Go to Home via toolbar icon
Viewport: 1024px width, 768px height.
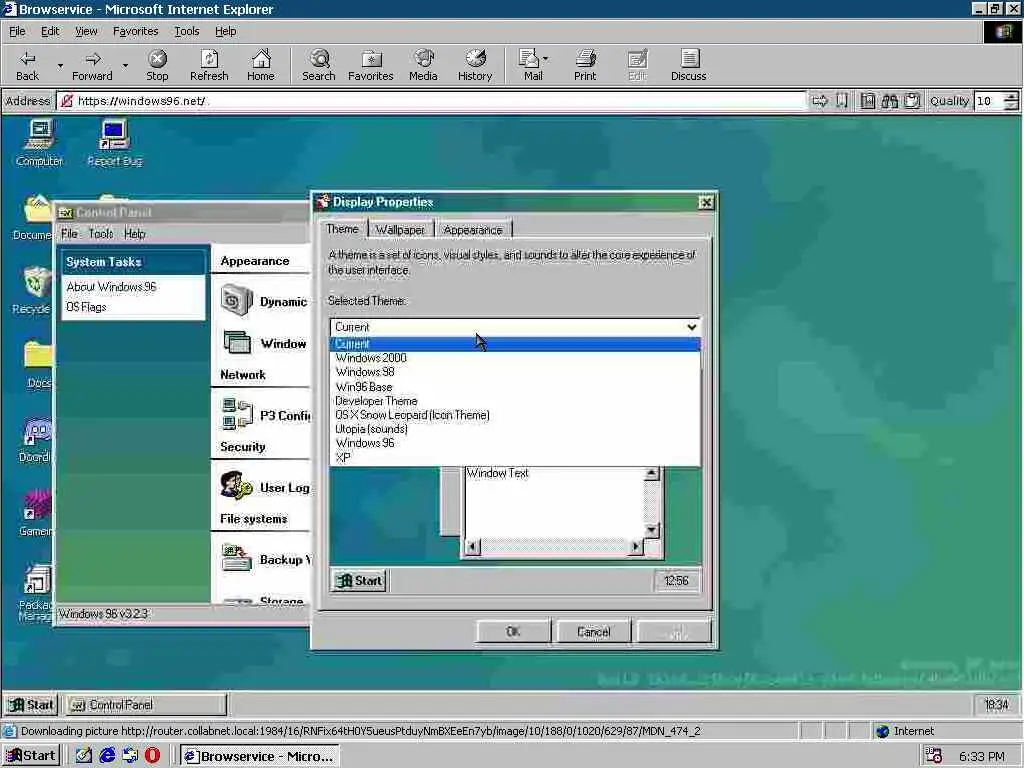[x=261, y=65]
